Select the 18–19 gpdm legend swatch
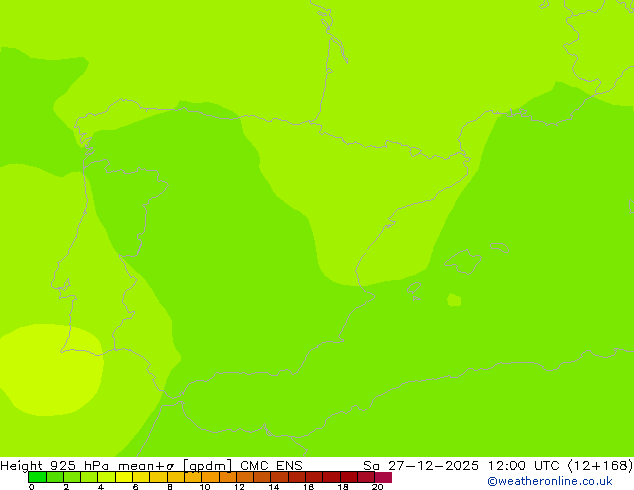The height and width of the screenshot is (490, 634). point(349,477)
